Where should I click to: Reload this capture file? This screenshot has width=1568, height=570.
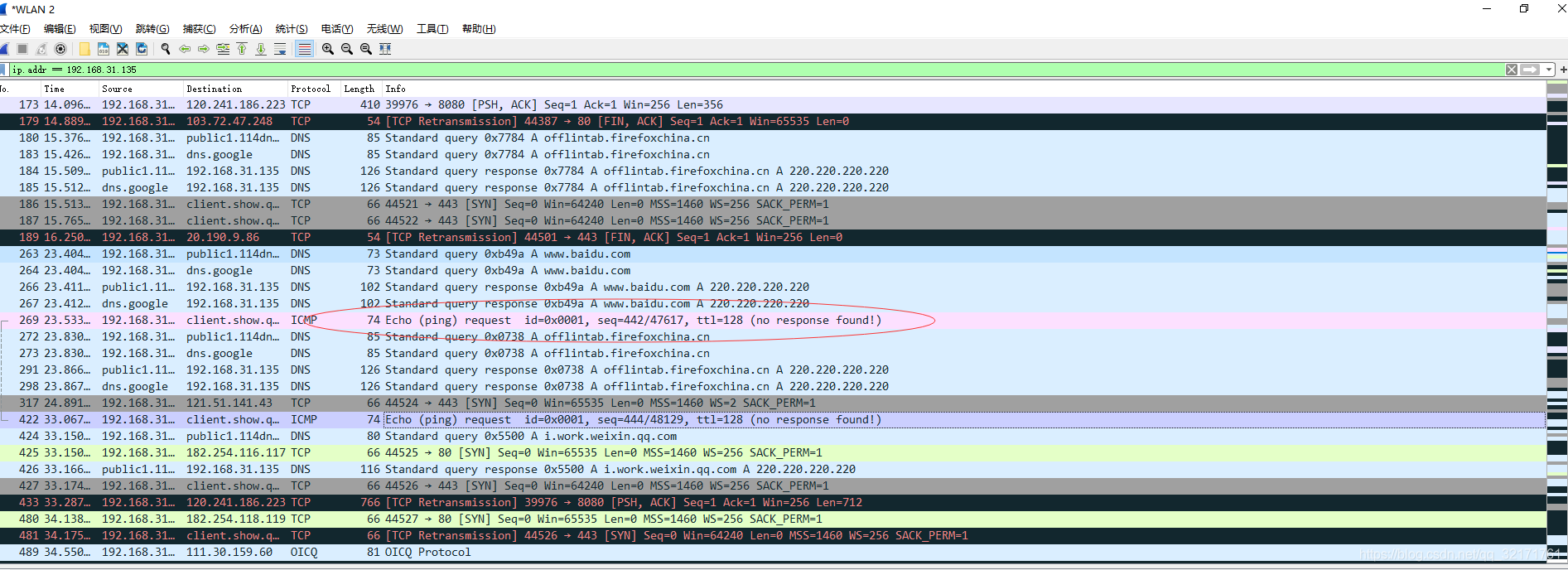[142, 49]
